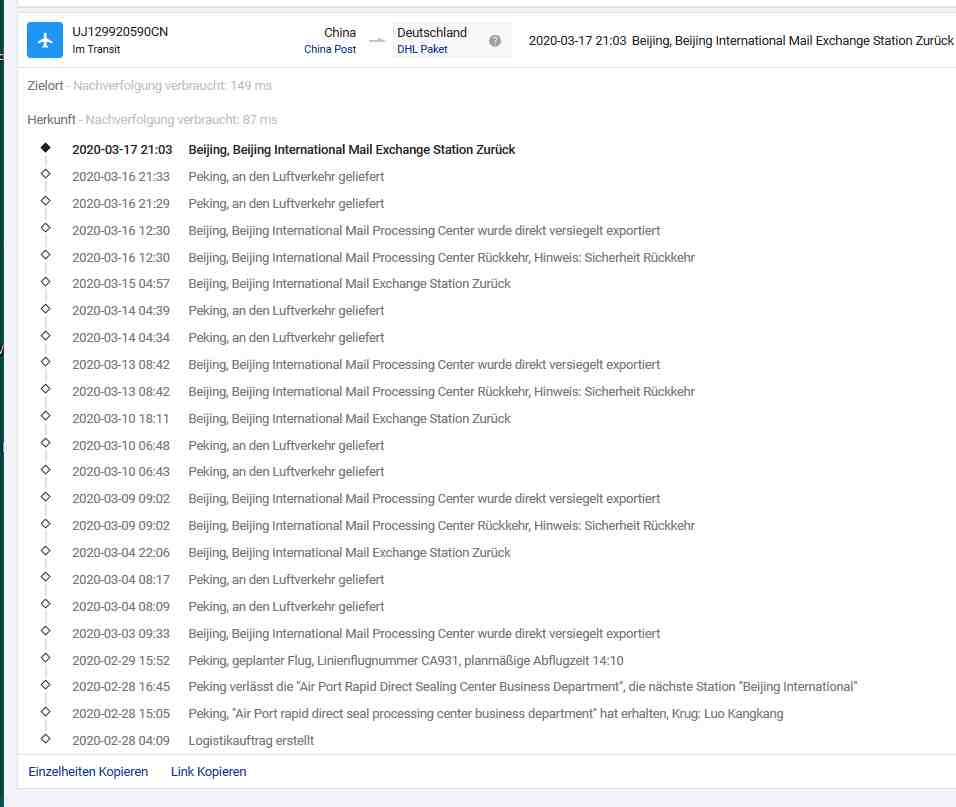Select the 2020-03-16 21:33 Luftverkehr geliefert row

click(x=228, y=177)
